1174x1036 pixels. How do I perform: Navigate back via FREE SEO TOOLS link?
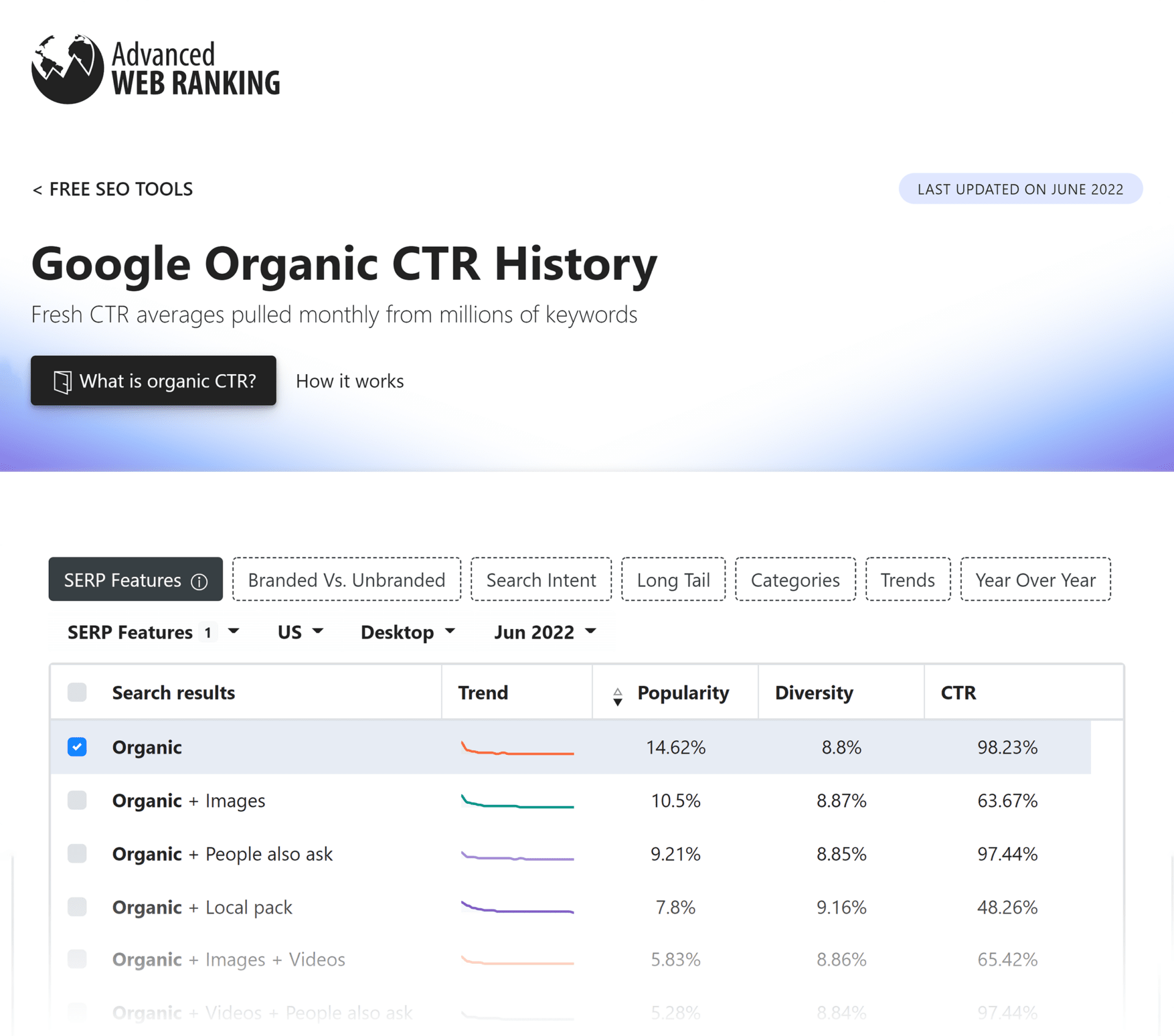click(113, 189)
